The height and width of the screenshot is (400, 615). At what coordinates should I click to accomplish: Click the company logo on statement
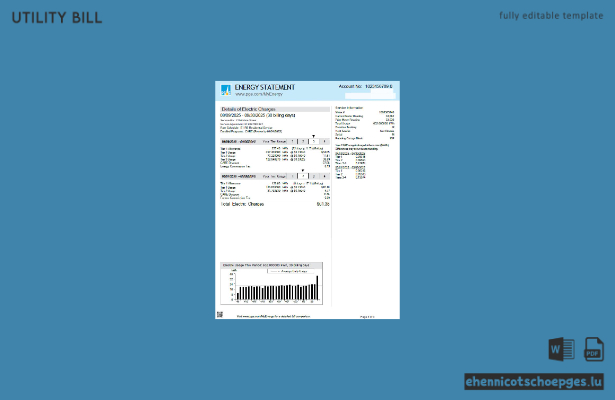point(226,90)
